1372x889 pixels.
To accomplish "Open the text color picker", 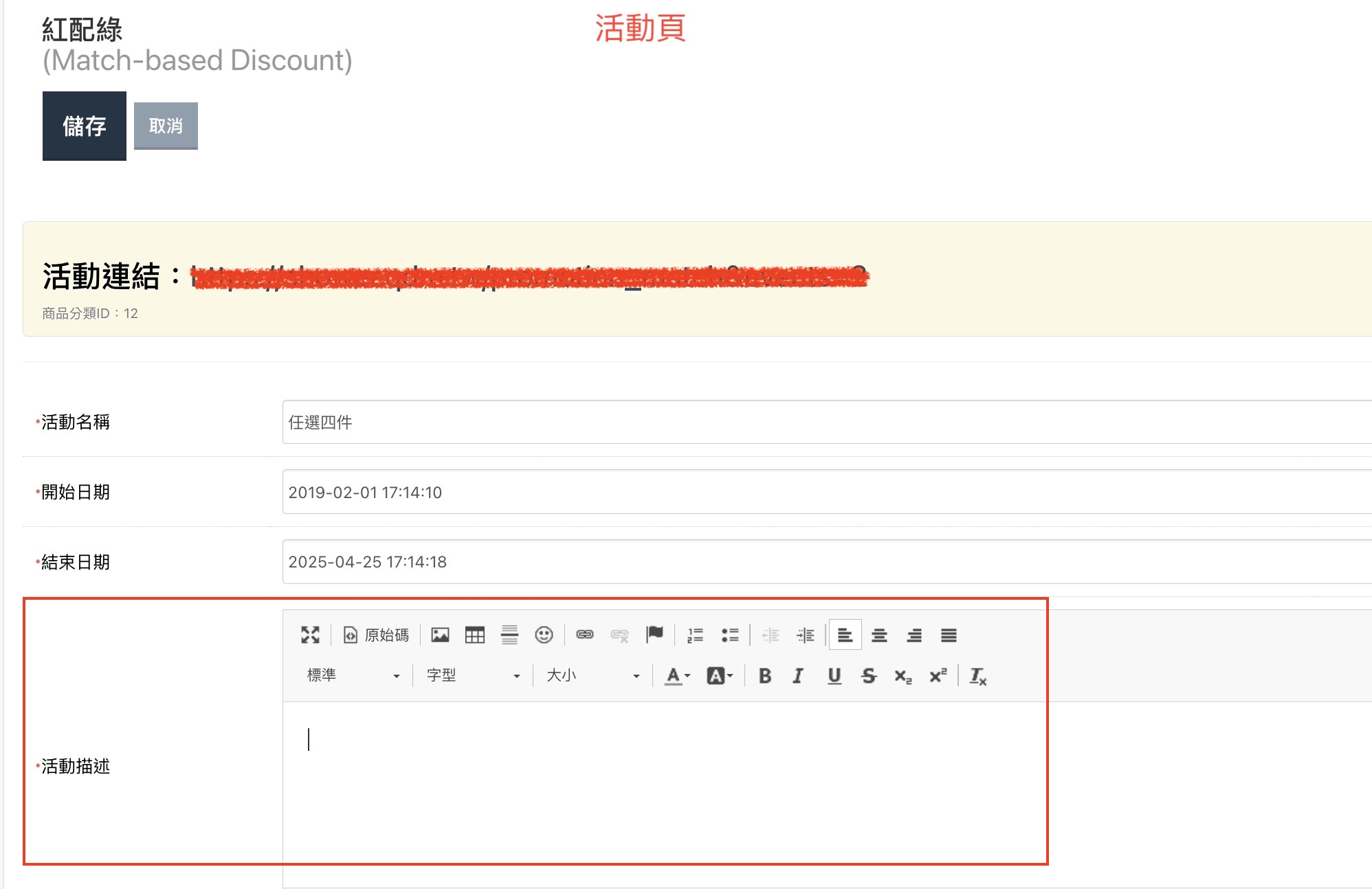I will [x=677, y=676].
